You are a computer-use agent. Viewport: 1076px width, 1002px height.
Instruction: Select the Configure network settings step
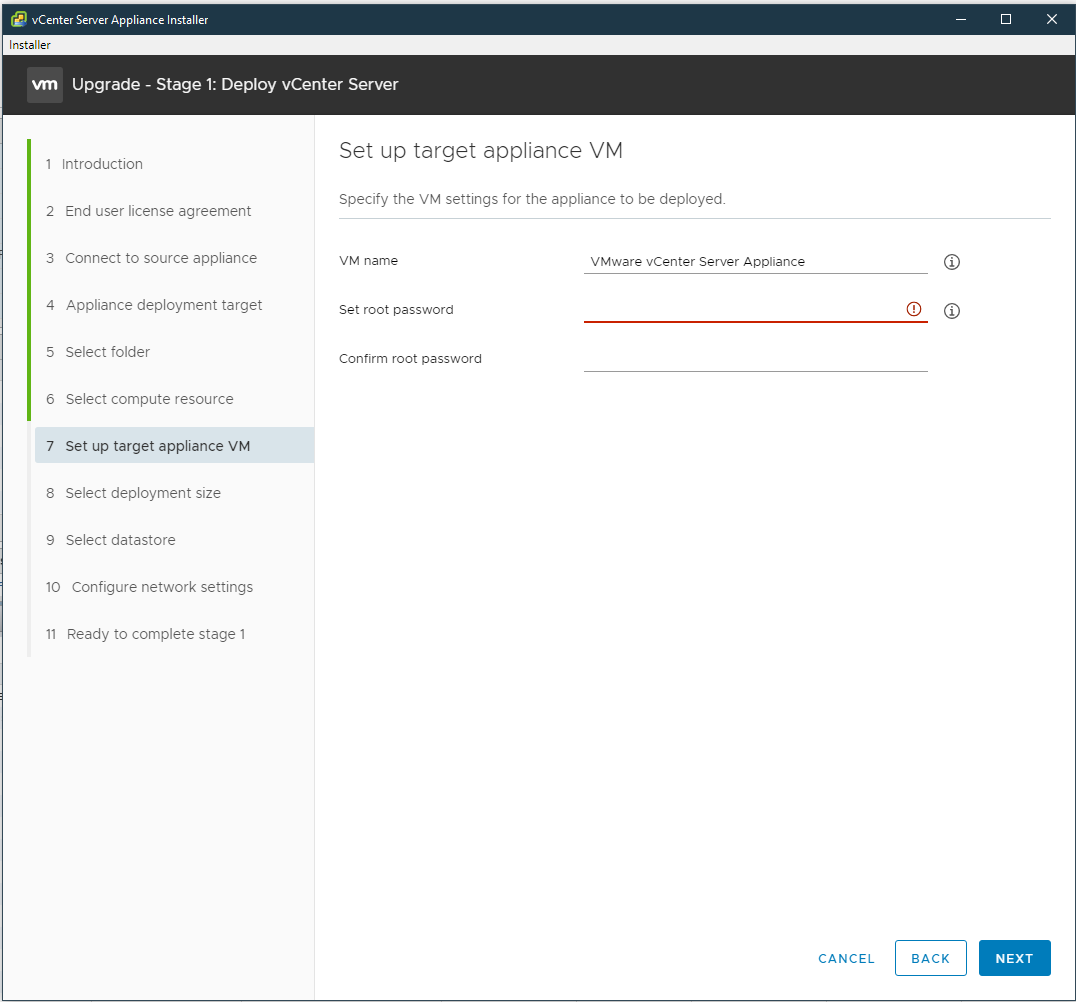(x=162, y=586)
